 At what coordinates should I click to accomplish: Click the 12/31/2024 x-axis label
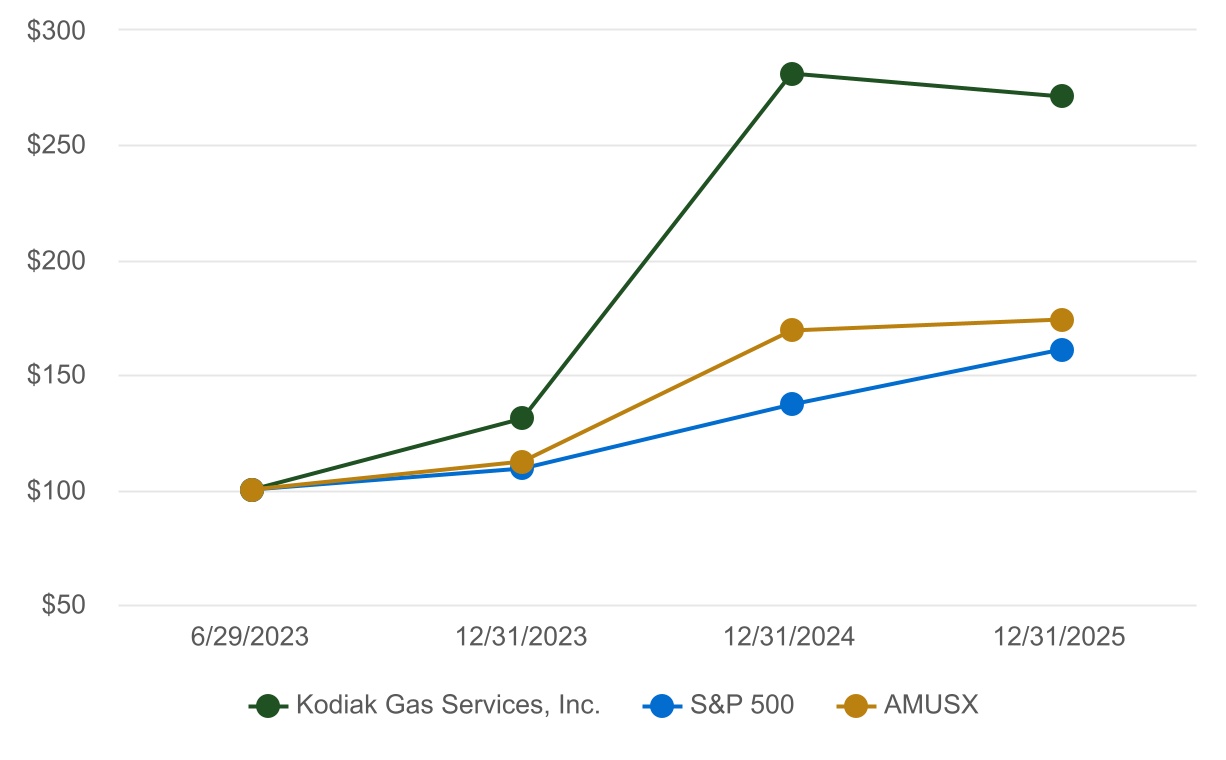792,638
